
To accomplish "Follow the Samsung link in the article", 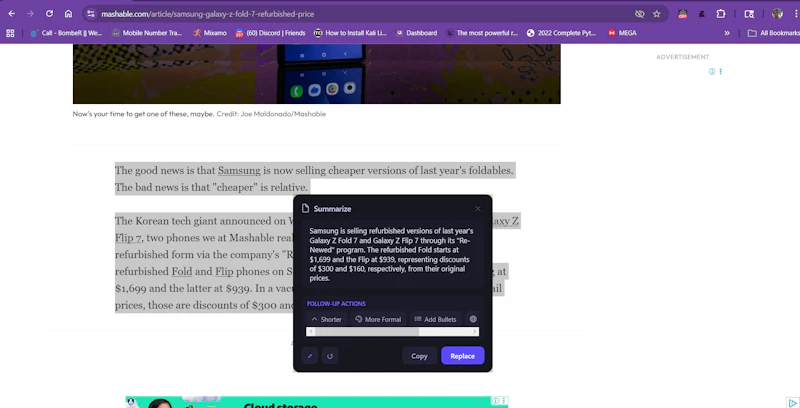I will [x=239, y=170].
